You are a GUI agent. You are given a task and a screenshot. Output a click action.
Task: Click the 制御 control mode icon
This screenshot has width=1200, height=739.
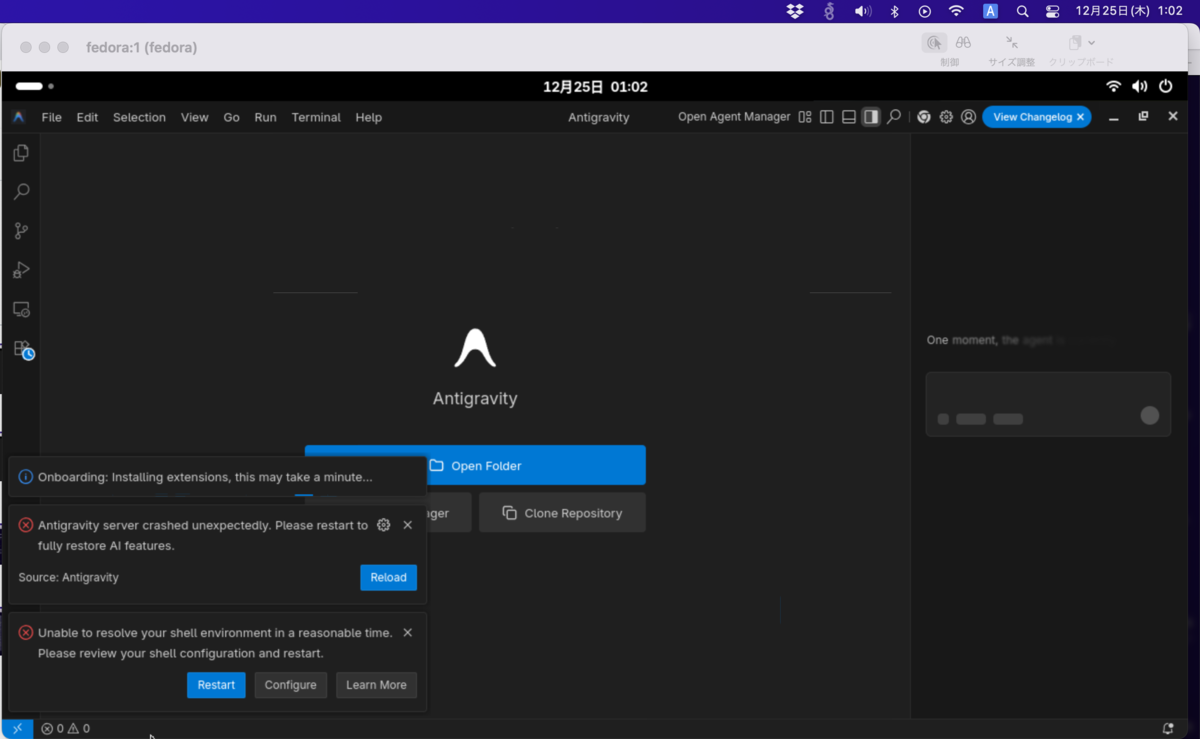click(934, 43)
